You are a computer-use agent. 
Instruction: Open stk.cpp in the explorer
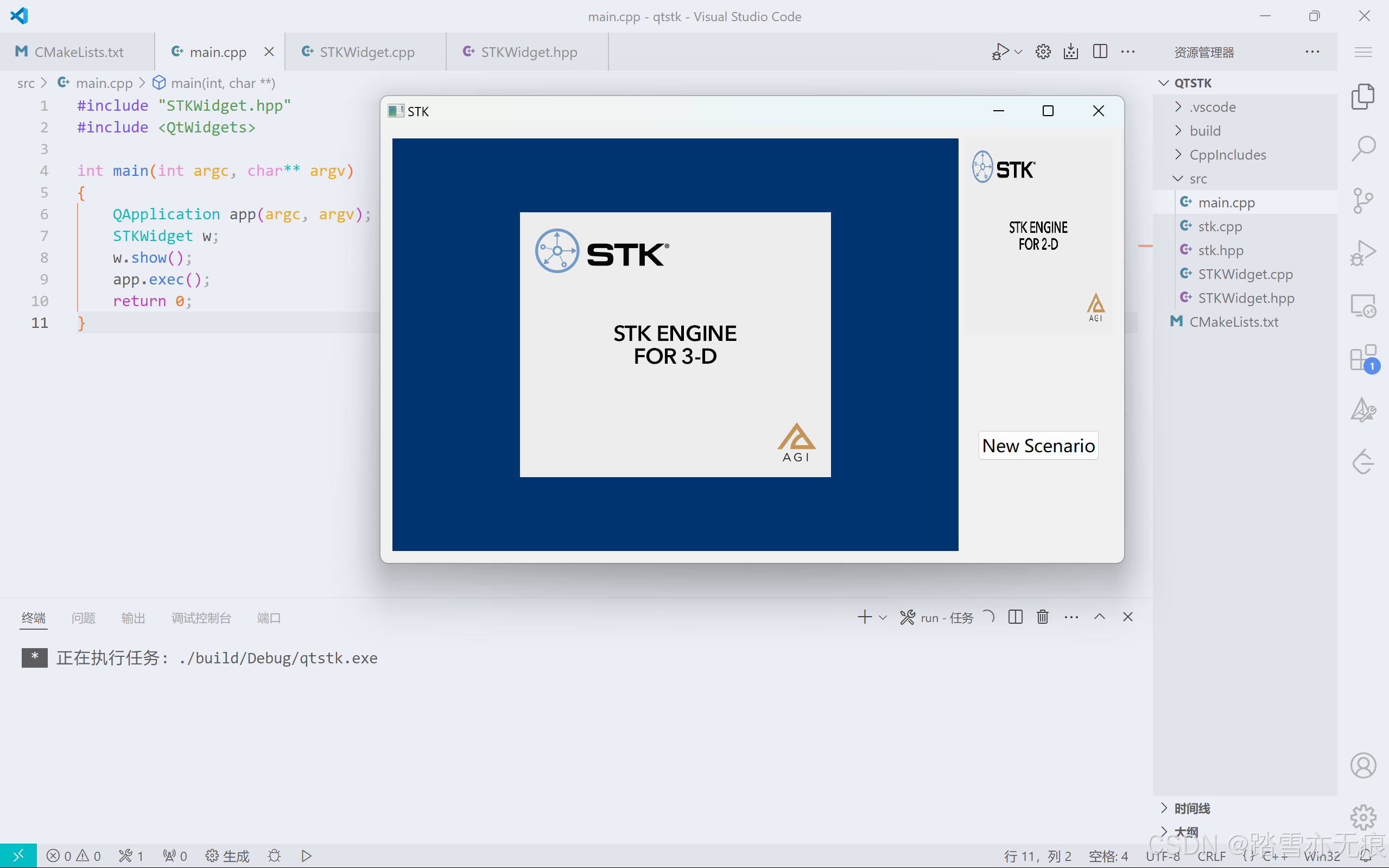pyautogui.click(x=1245, y=226)
